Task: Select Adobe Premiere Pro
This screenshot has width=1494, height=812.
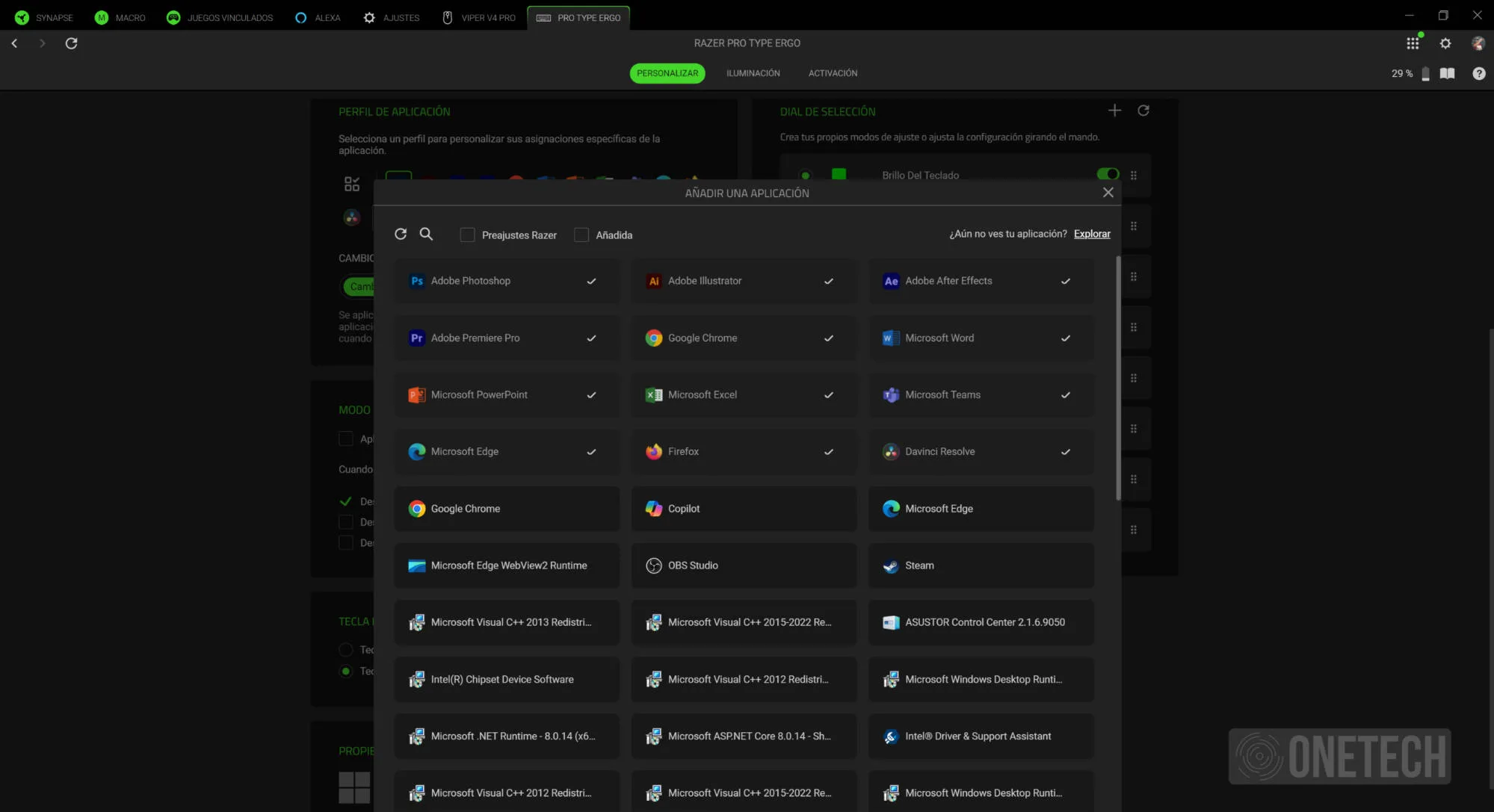Action: click(507, 338)
